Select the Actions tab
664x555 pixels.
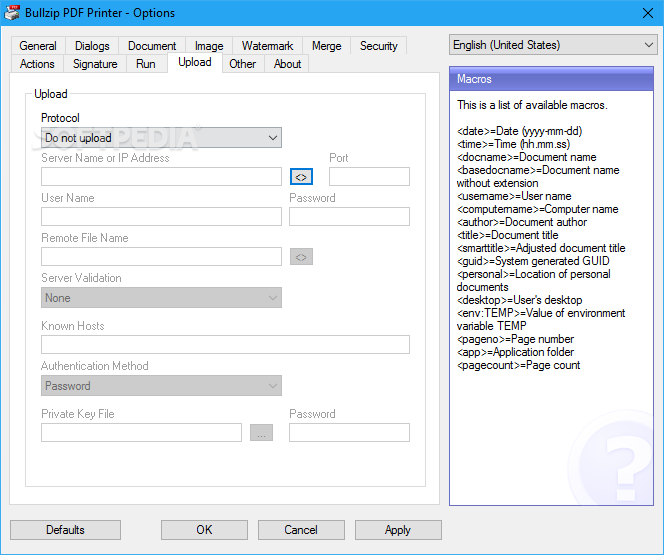point(37,64)
